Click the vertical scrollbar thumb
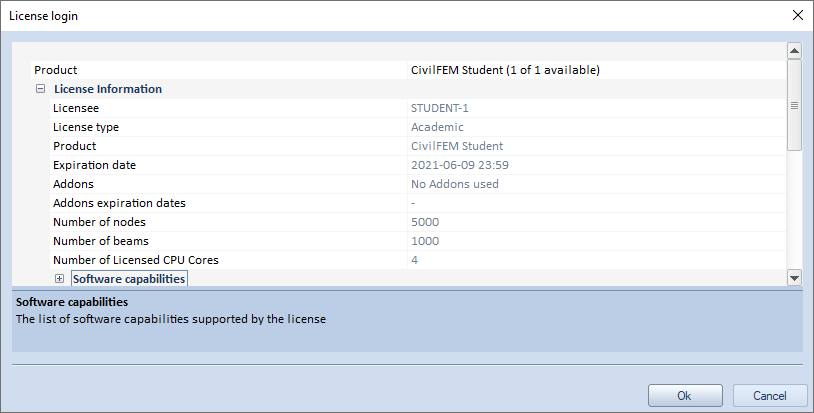This screenshot has width=814, height=413. tap(794, 105)
